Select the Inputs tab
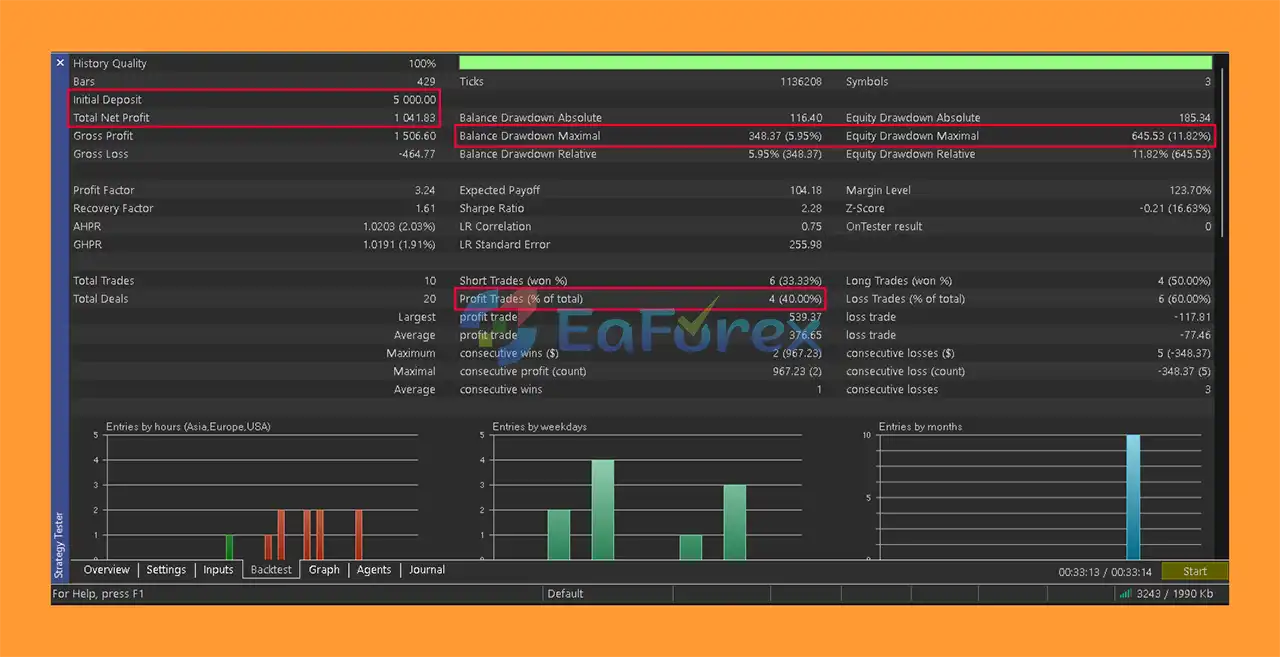The width and height of the screenshot is (1280, 657). 218,570
